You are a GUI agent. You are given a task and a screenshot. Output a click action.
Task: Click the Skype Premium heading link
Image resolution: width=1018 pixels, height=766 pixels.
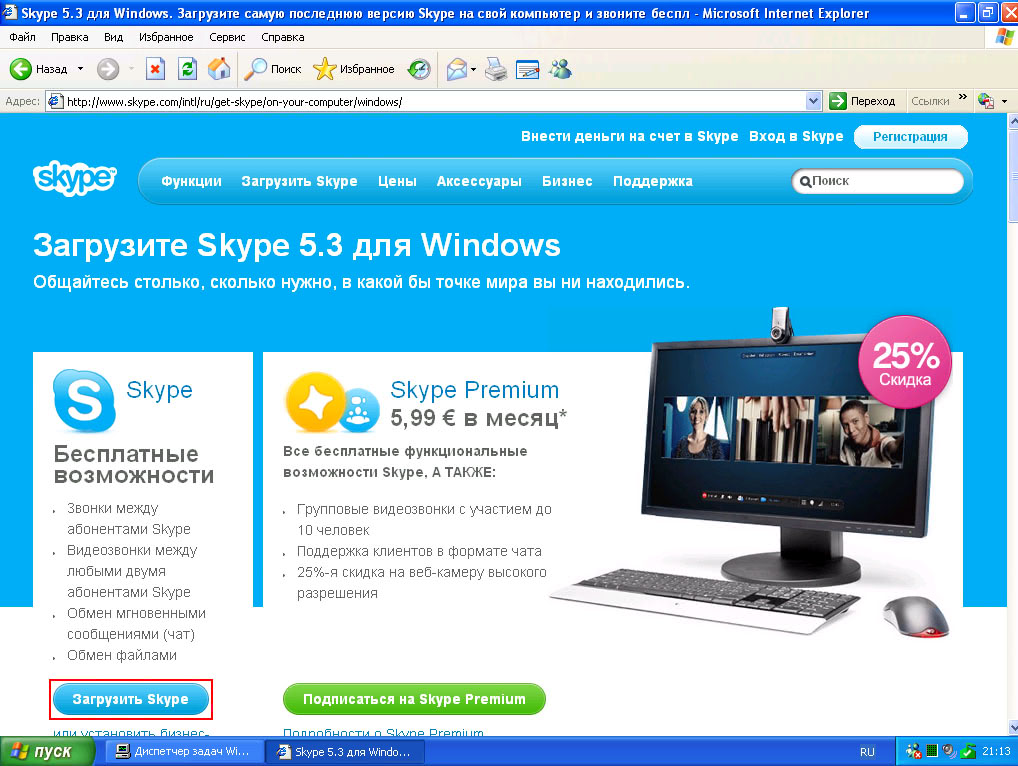[x=475, y=390]
